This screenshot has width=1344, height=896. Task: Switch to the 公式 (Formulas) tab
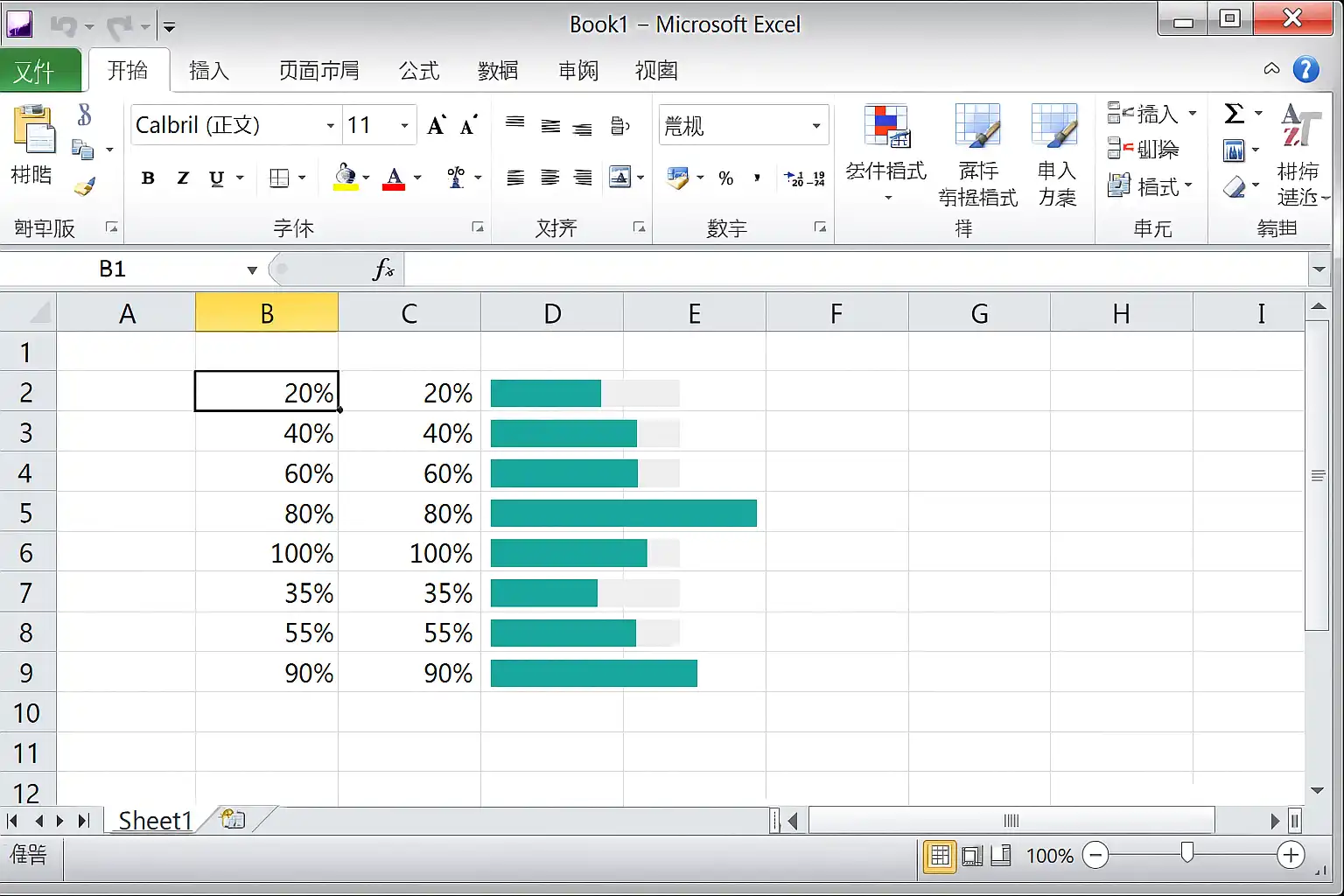(x=419, y=71)
